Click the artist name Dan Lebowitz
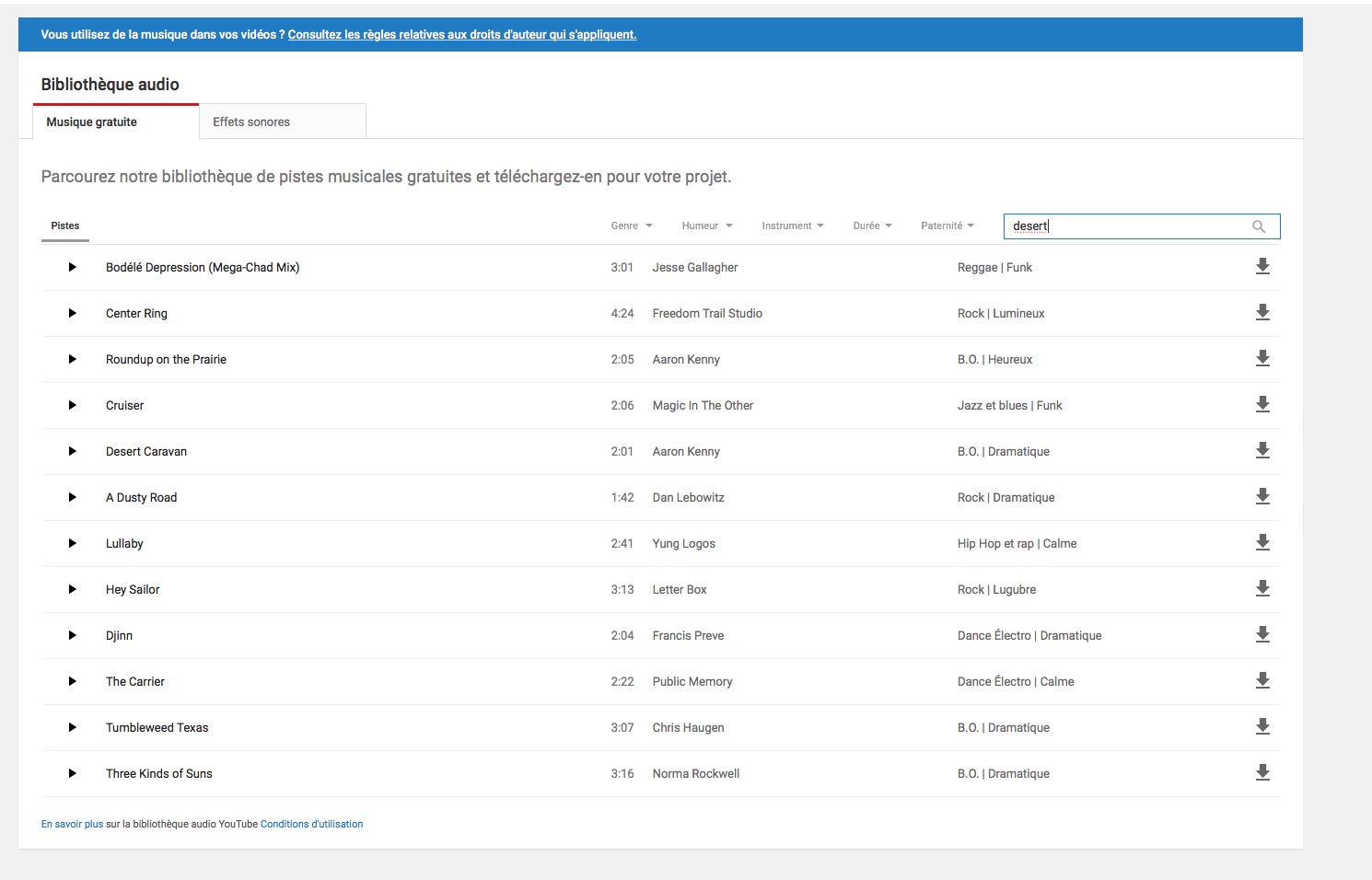 coord(689,497)
